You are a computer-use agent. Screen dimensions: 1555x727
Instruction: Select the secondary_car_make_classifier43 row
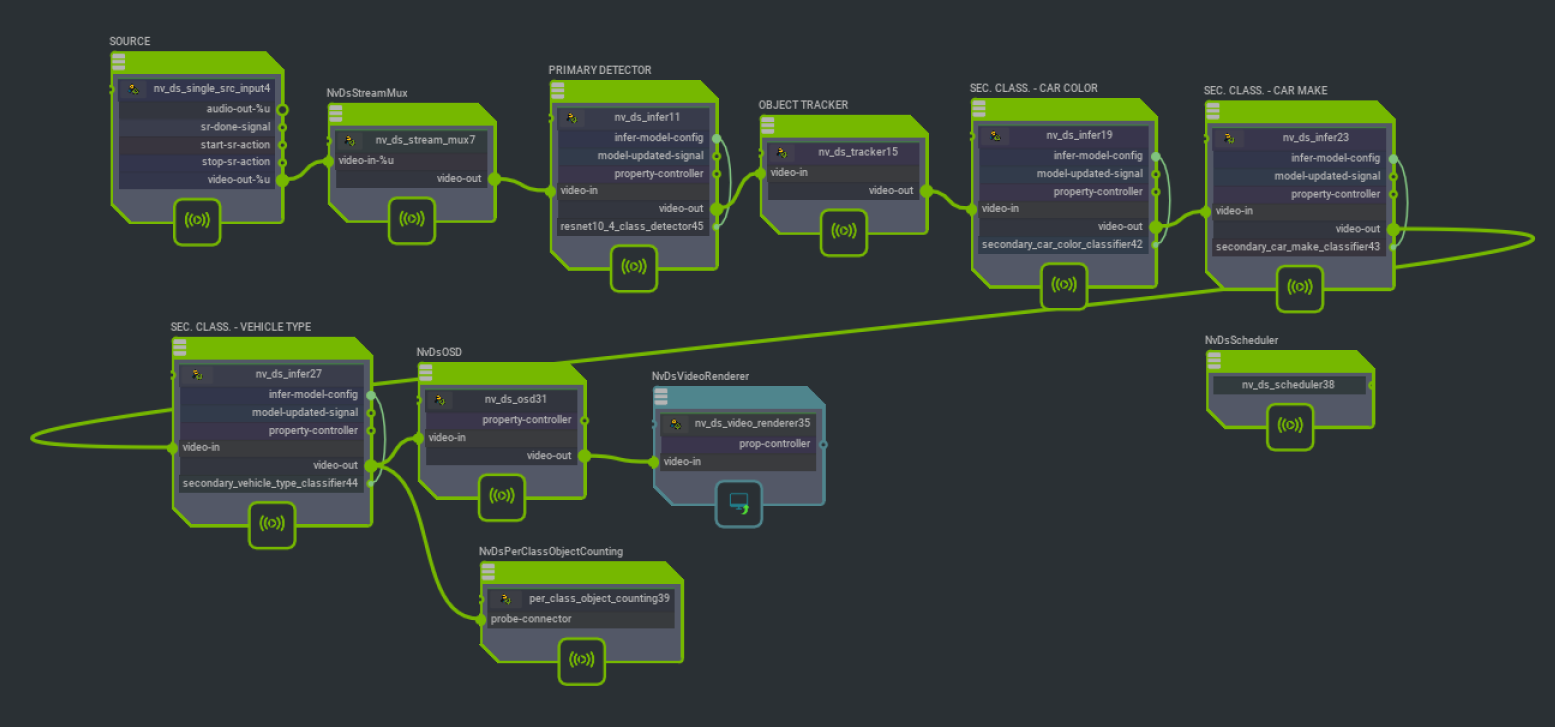pyautogui.click(x=1297, y=247)
